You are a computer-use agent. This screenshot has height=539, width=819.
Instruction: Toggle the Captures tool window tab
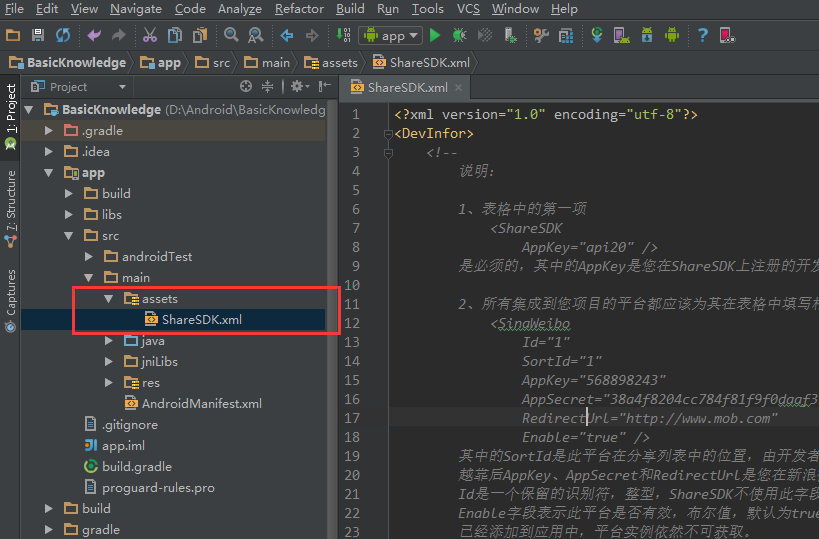[x=10, y=300]
